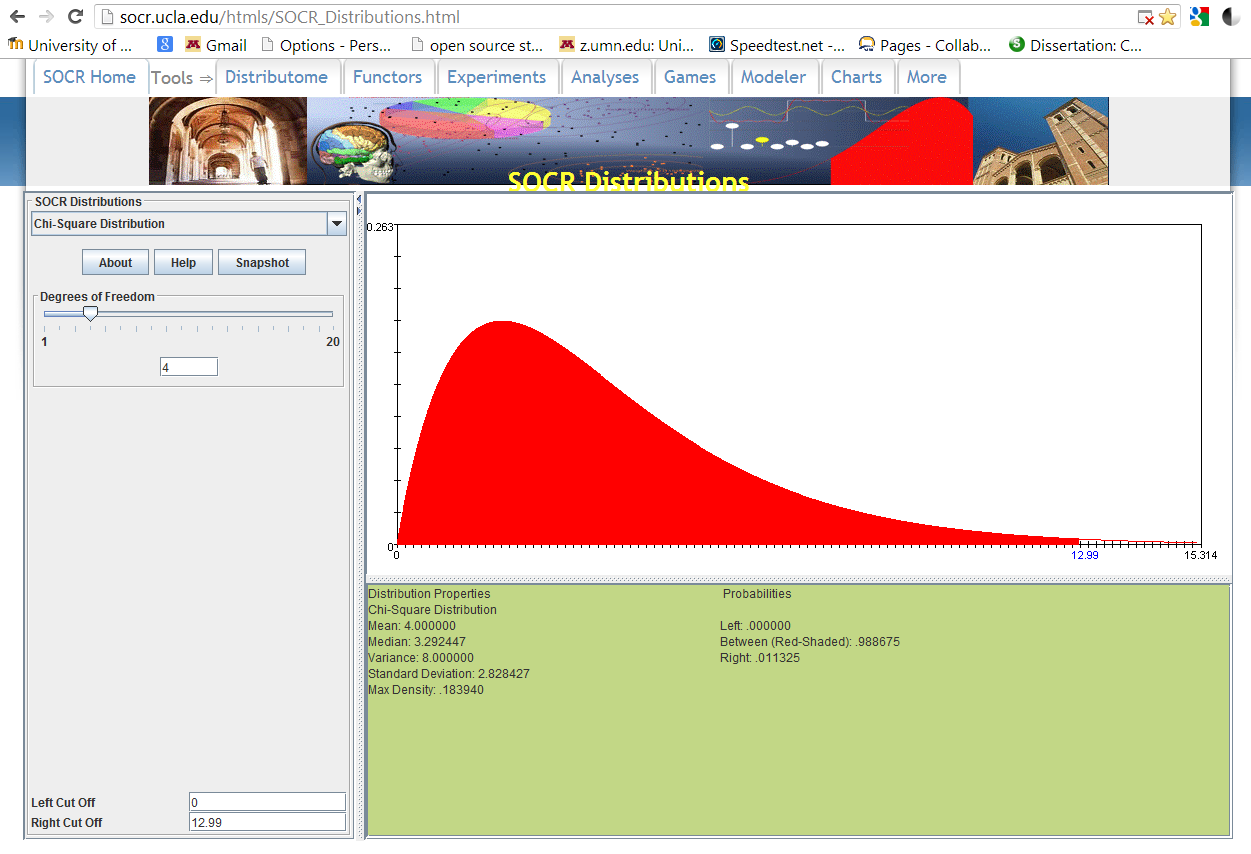Image resolution: width=1251 pixels, height=854 pixels.
Task: Click the Google extension icon beside the star
Action: (1200, 17)
